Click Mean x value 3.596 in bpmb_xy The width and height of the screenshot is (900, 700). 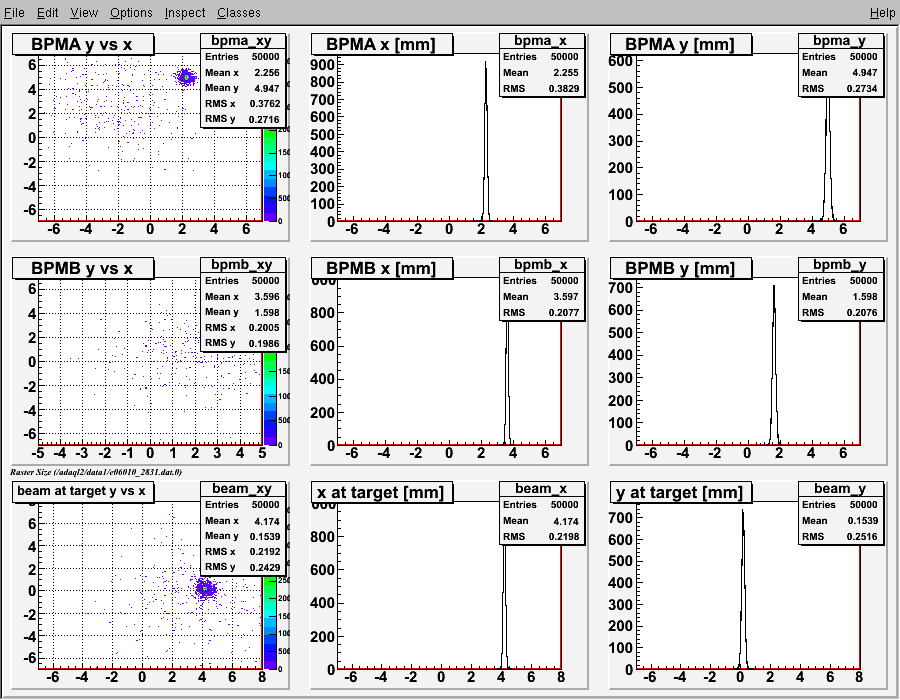click(267, 297)
